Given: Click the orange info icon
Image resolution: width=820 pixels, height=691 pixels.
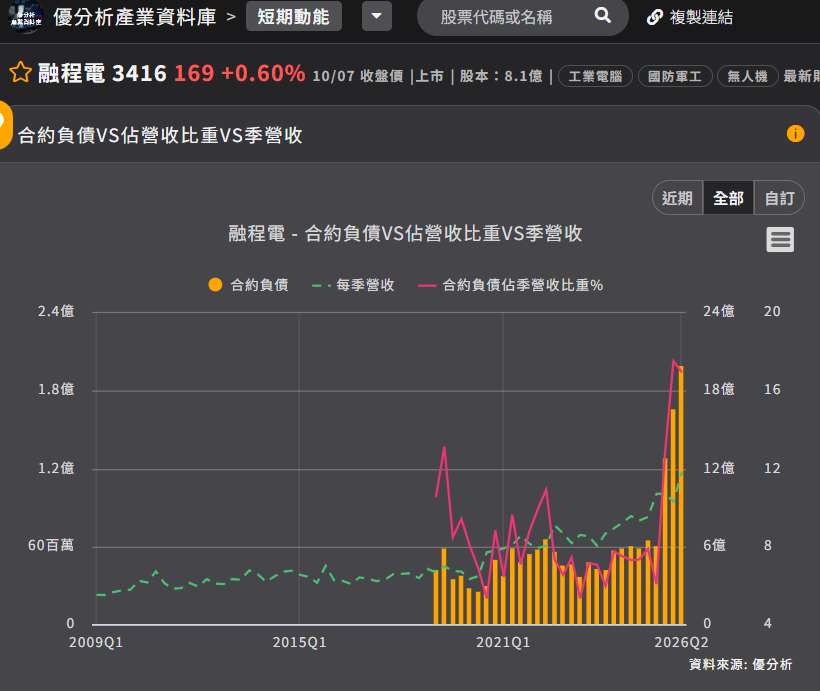Looking at the screenshot, I should click(795, 133).
